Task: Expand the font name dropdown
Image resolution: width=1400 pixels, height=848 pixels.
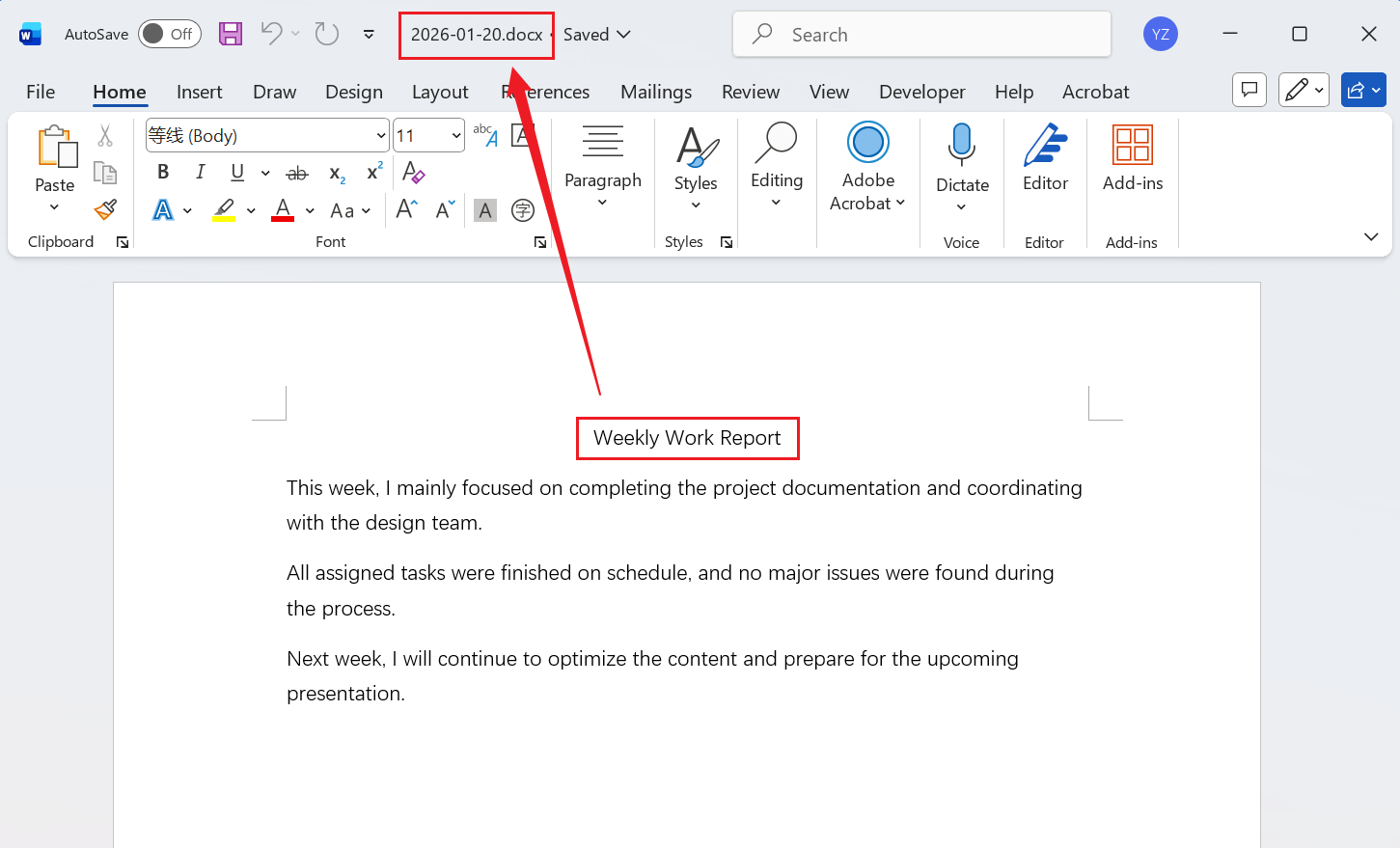Action: (380, 136)
